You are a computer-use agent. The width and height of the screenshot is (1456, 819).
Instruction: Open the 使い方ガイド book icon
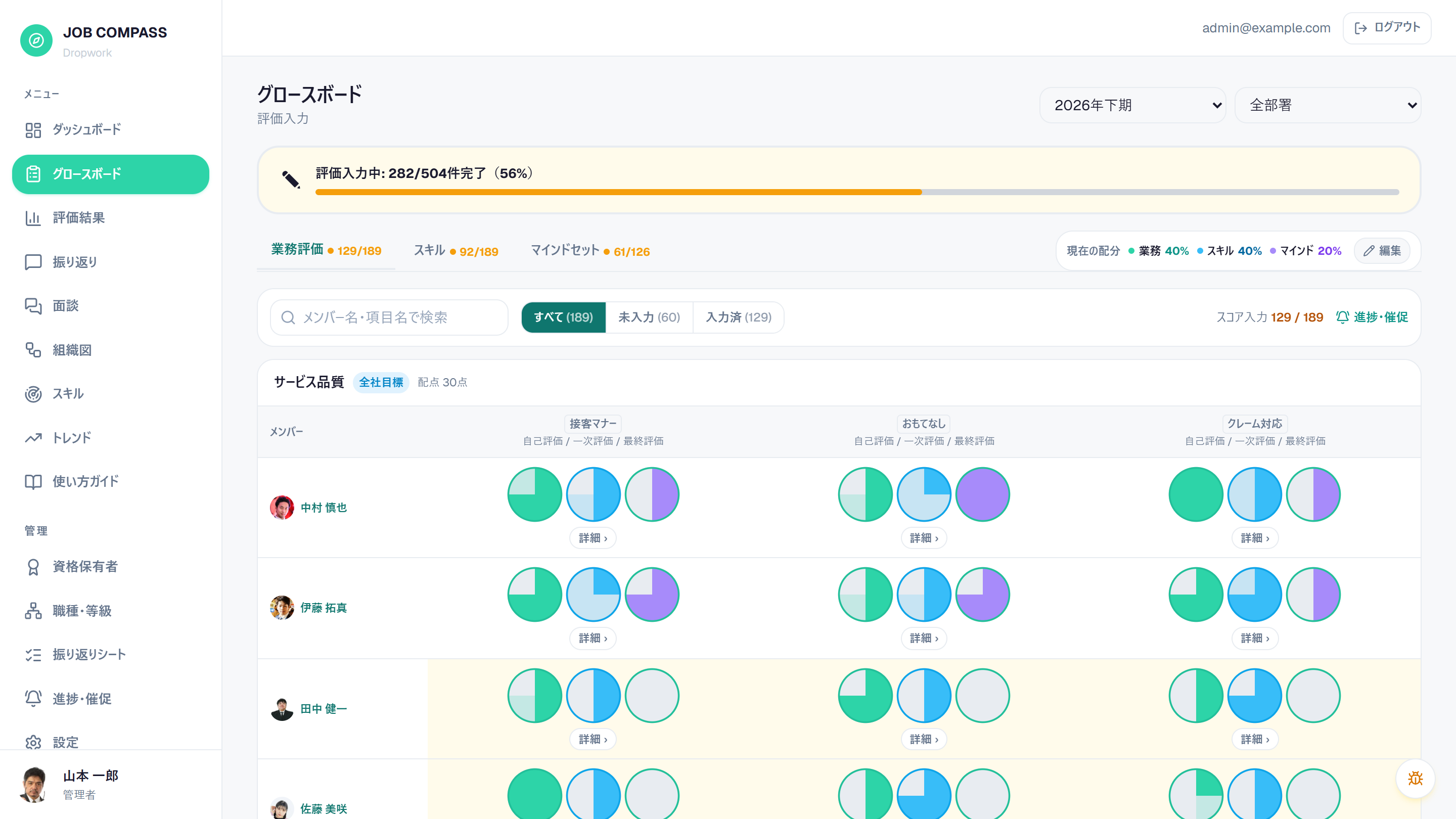pos(33,482)
